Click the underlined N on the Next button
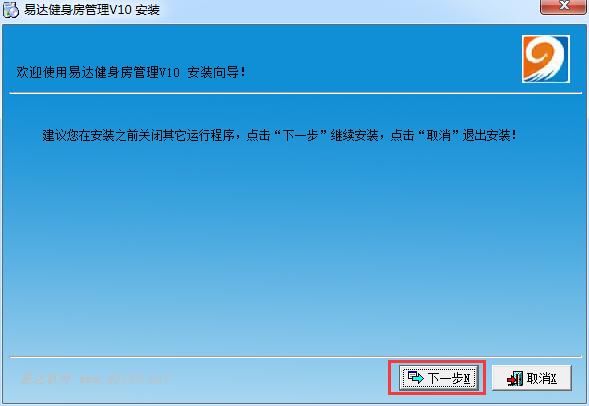Viewport: 589px width, 406px height. coord(467,379)
